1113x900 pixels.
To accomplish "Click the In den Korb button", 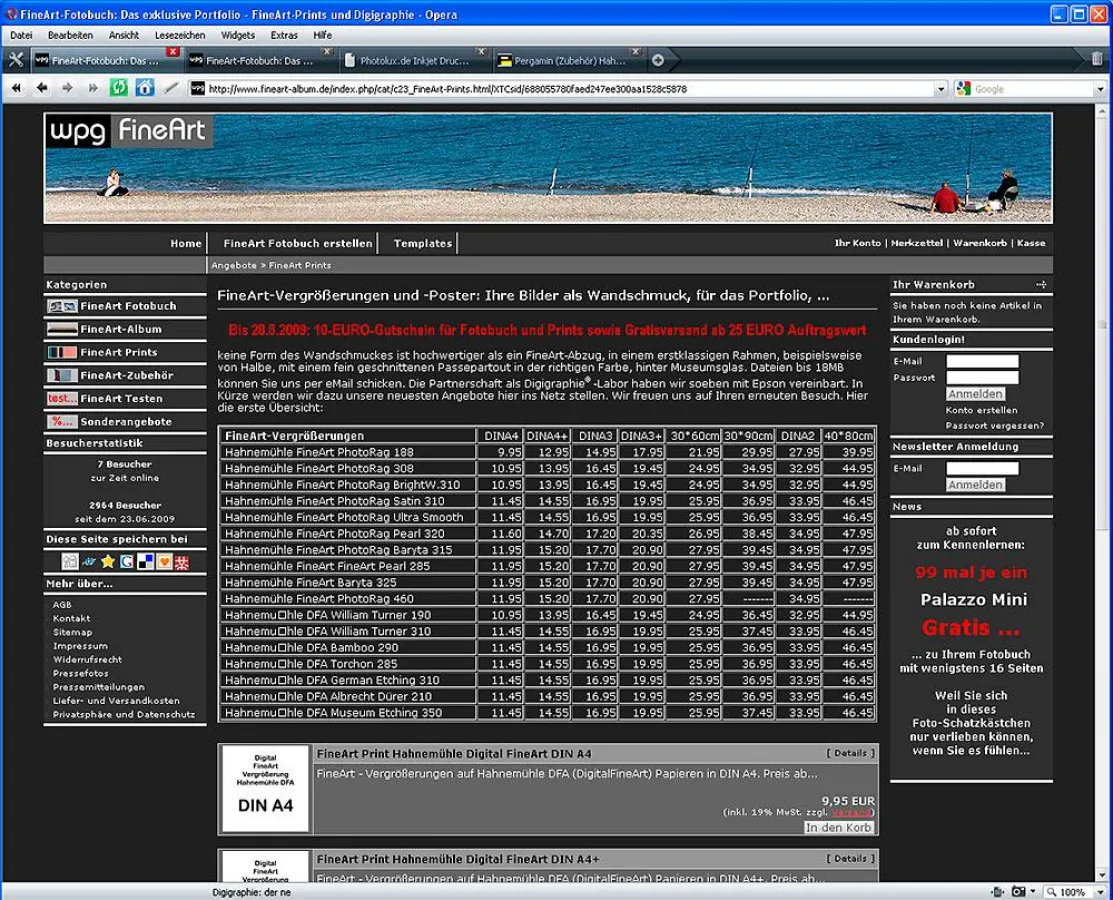I will [x=839, y=827].
